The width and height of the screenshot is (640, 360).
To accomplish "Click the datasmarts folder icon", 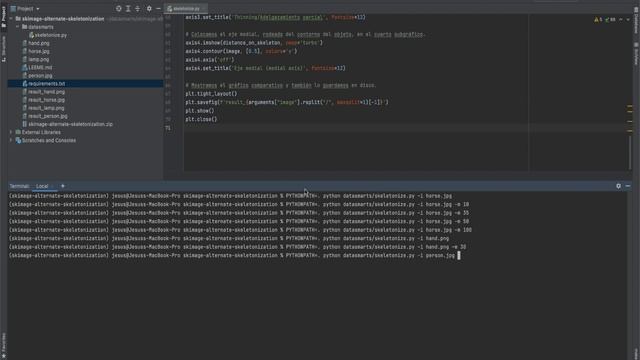I will click(24, 27).
